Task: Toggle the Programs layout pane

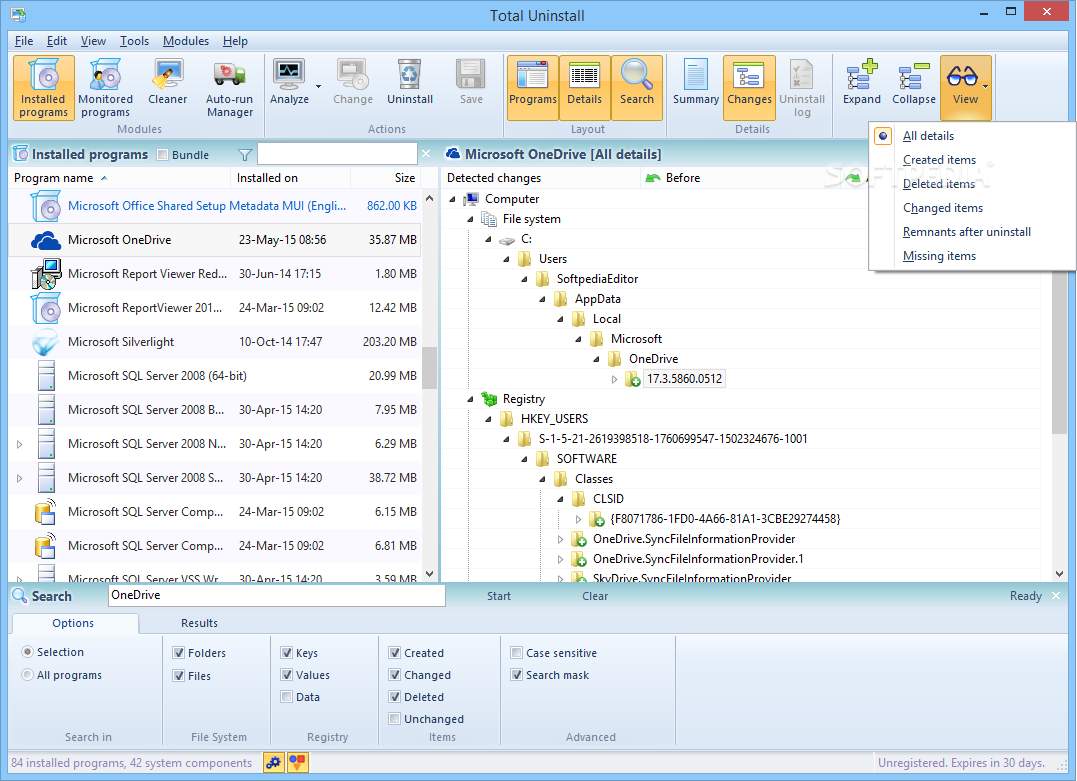Action: click(532, 88)
